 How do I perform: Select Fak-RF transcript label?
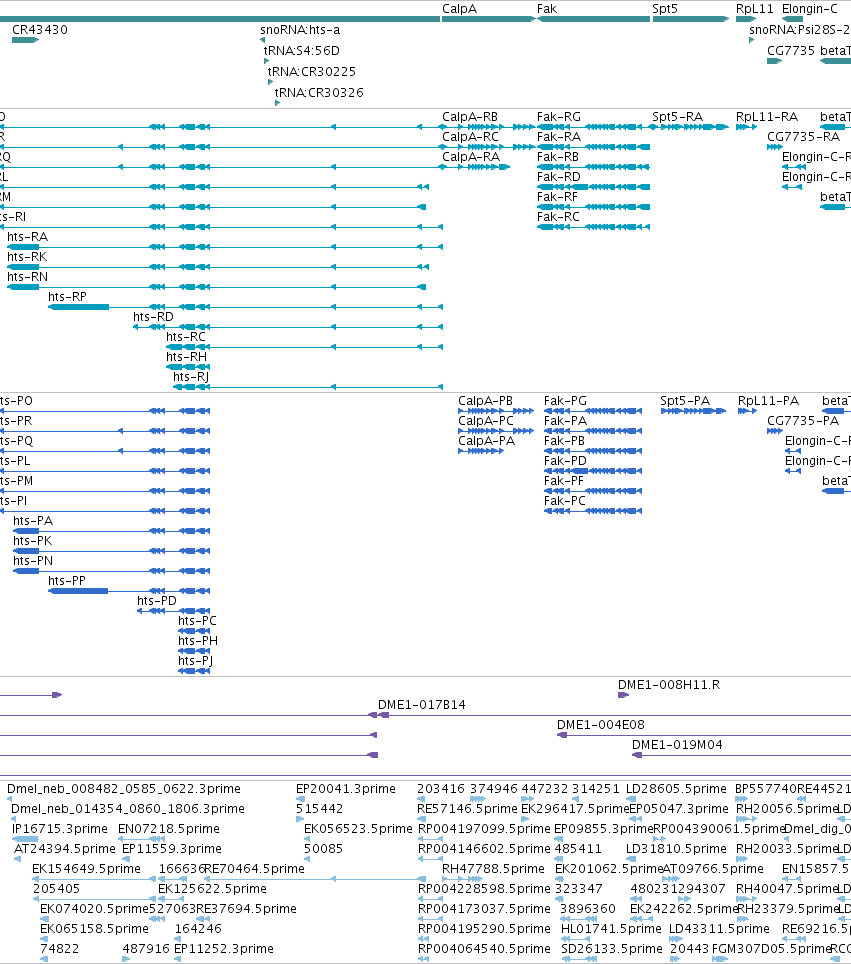click(557, 197)
